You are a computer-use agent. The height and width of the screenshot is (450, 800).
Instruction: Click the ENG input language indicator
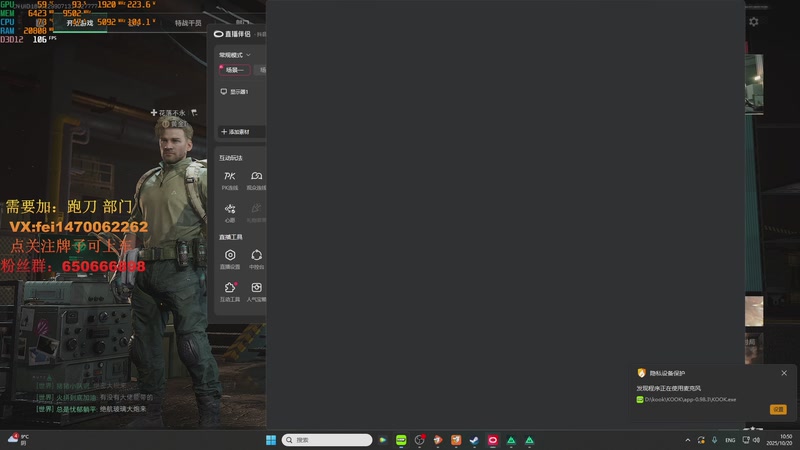click(730, 440)
